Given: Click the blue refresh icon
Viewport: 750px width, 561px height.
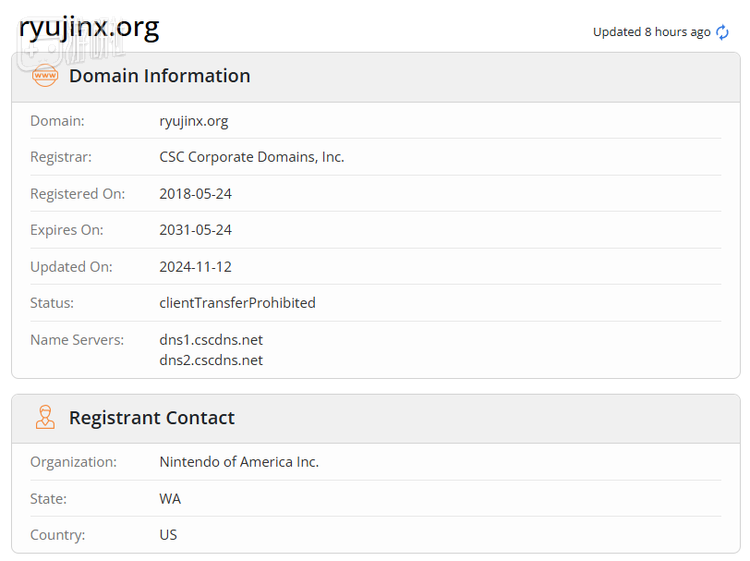Looking at the screenshot, I should click(722, 32).
